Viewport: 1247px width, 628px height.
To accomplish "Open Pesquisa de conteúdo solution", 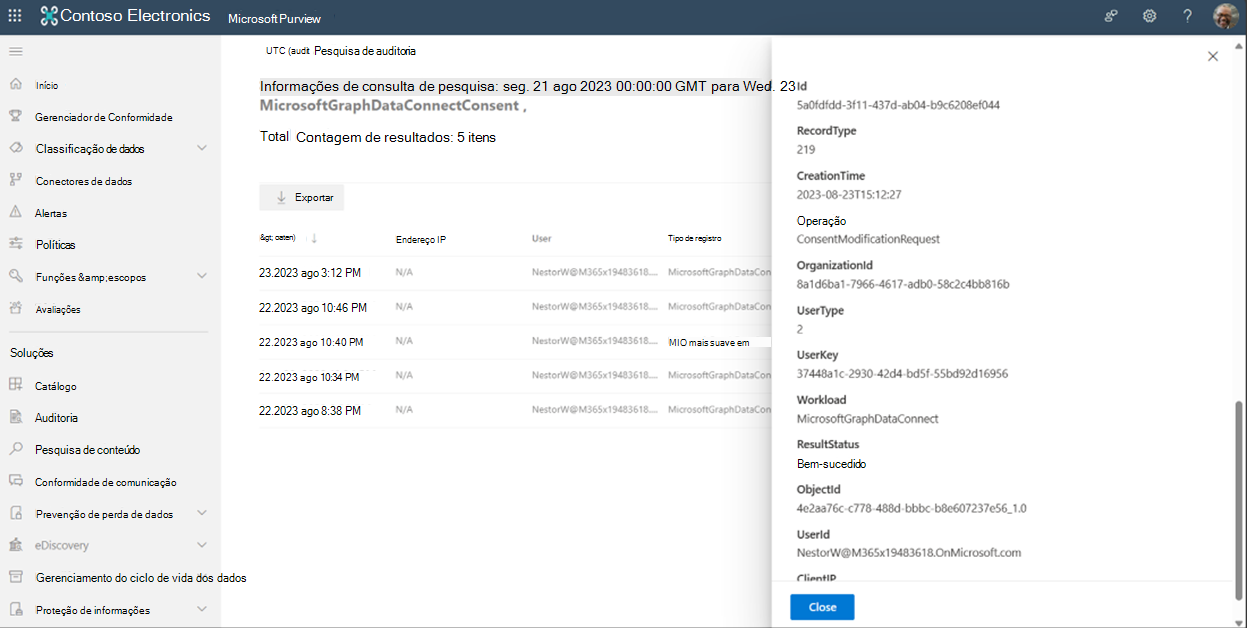I will pyautogui.click(x=88, y=450).
